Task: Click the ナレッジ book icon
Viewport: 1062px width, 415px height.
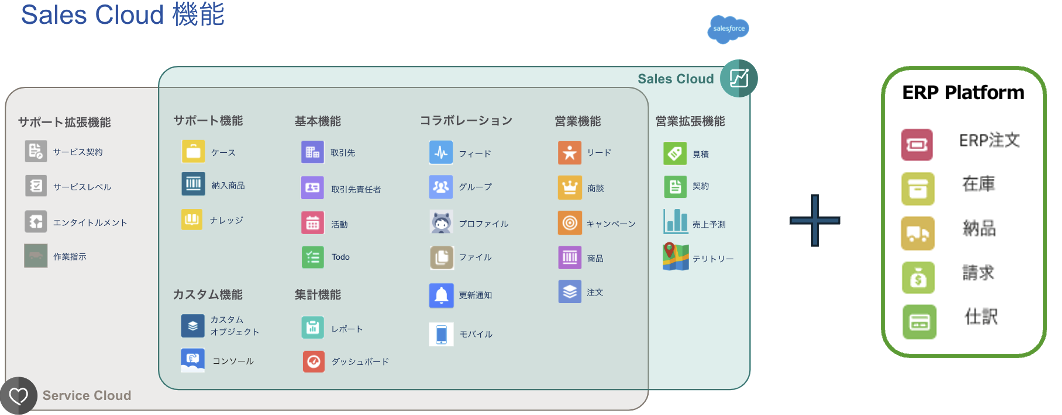Action: click(193, 219)
